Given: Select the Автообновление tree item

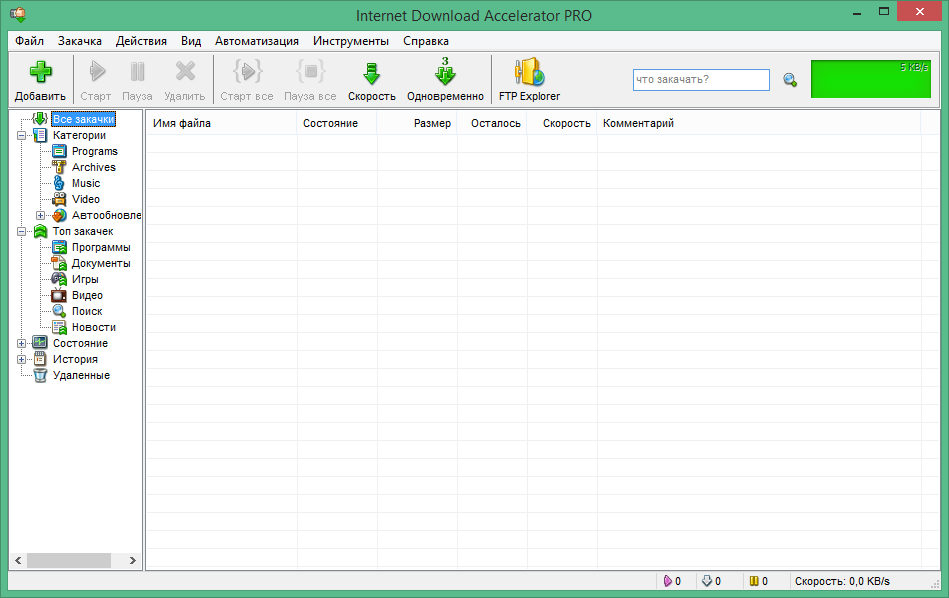Looking at the screenshot, I should point(107,215).
